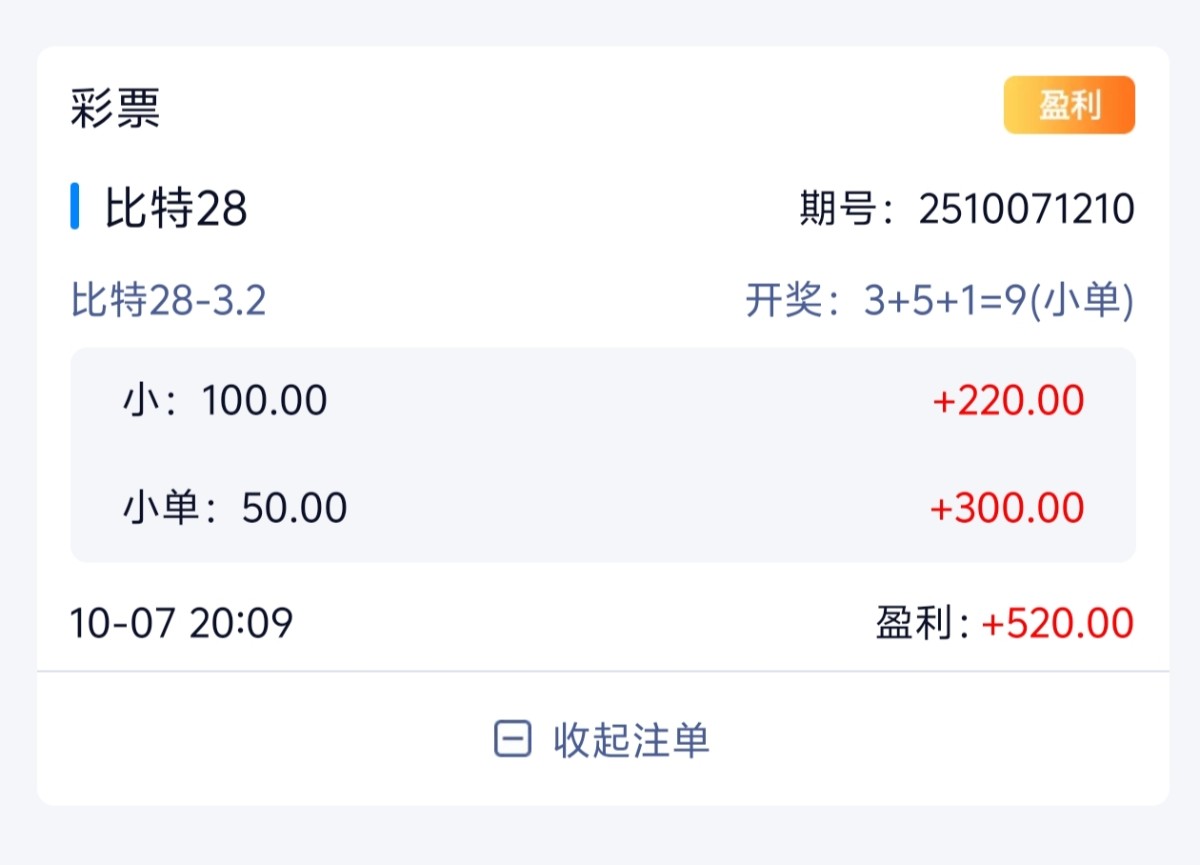The height and width of the screenshot is (865, 1200).
Task: Select the 比特28 game title
Action: pos(176,209)
